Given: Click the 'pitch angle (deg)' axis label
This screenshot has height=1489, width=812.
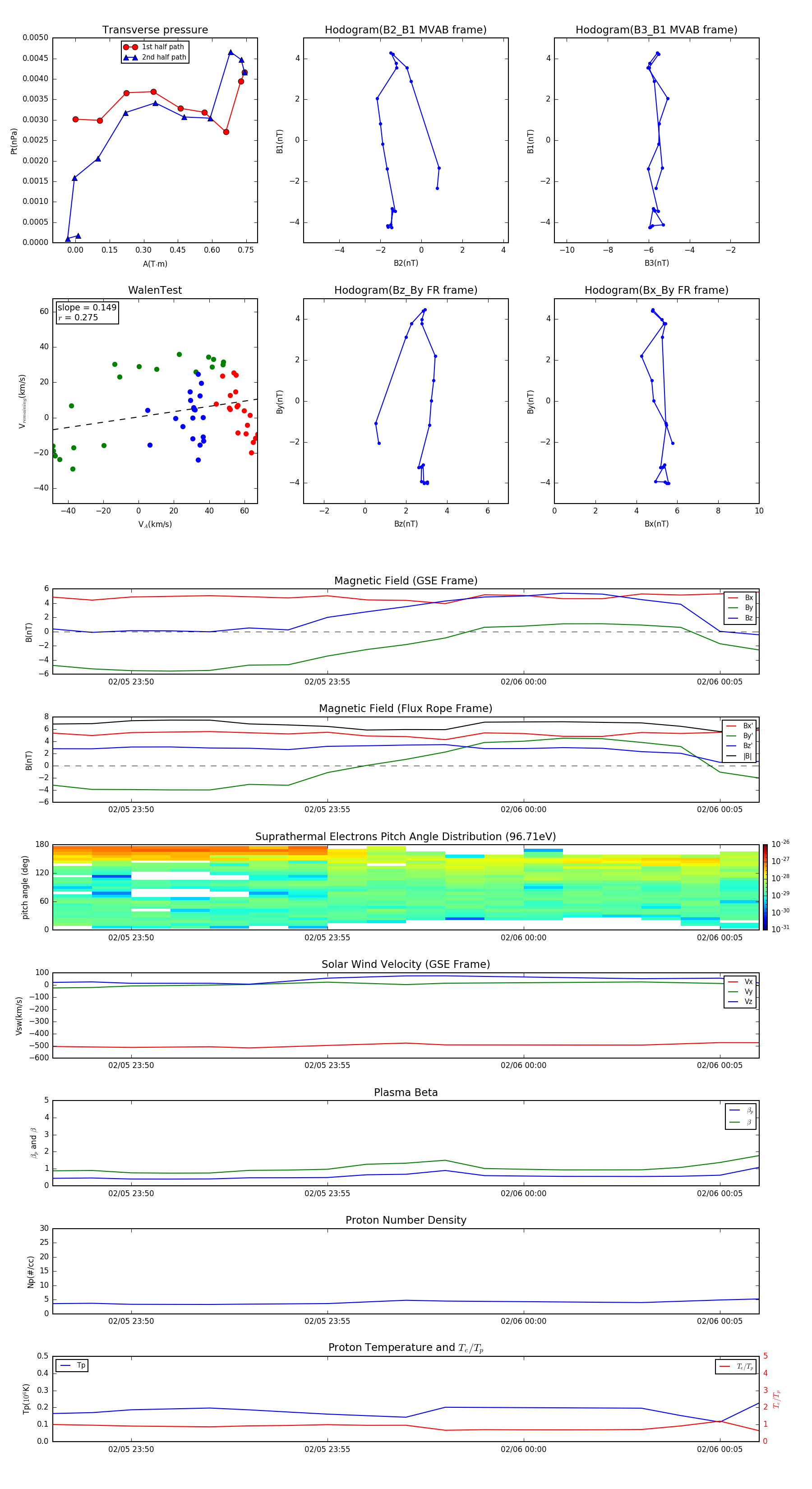Looking at the screenshot, I should click(x=25, y=887).
